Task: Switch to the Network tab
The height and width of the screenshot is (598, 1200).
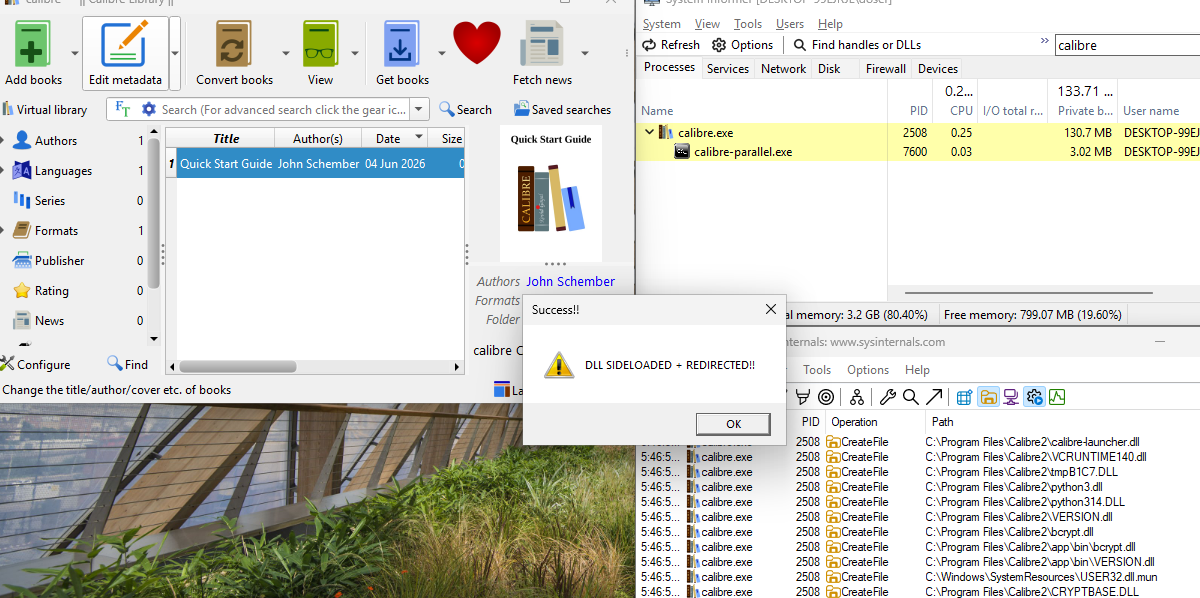Action: [x=783, y=68]
